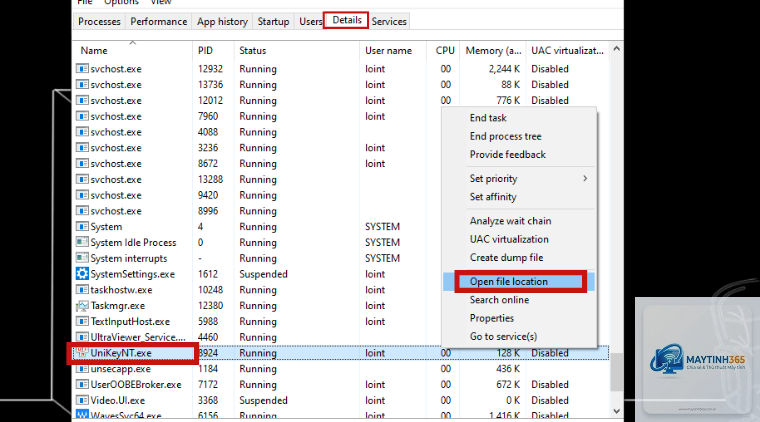Click the icon of svchost.exe PID 7960
This screenshot has width=760, height=422.
(x=82, y=116)
